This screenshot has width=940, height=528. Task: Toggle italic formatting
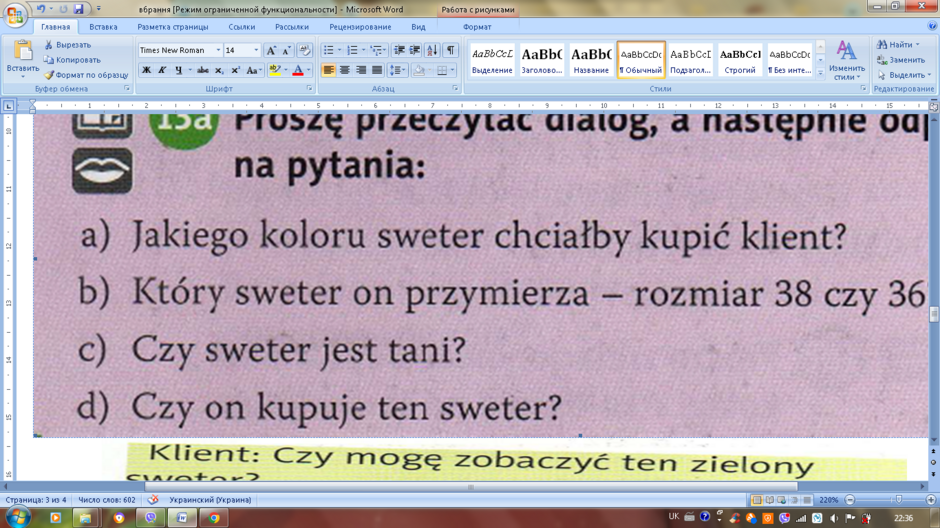pos(162,70)
